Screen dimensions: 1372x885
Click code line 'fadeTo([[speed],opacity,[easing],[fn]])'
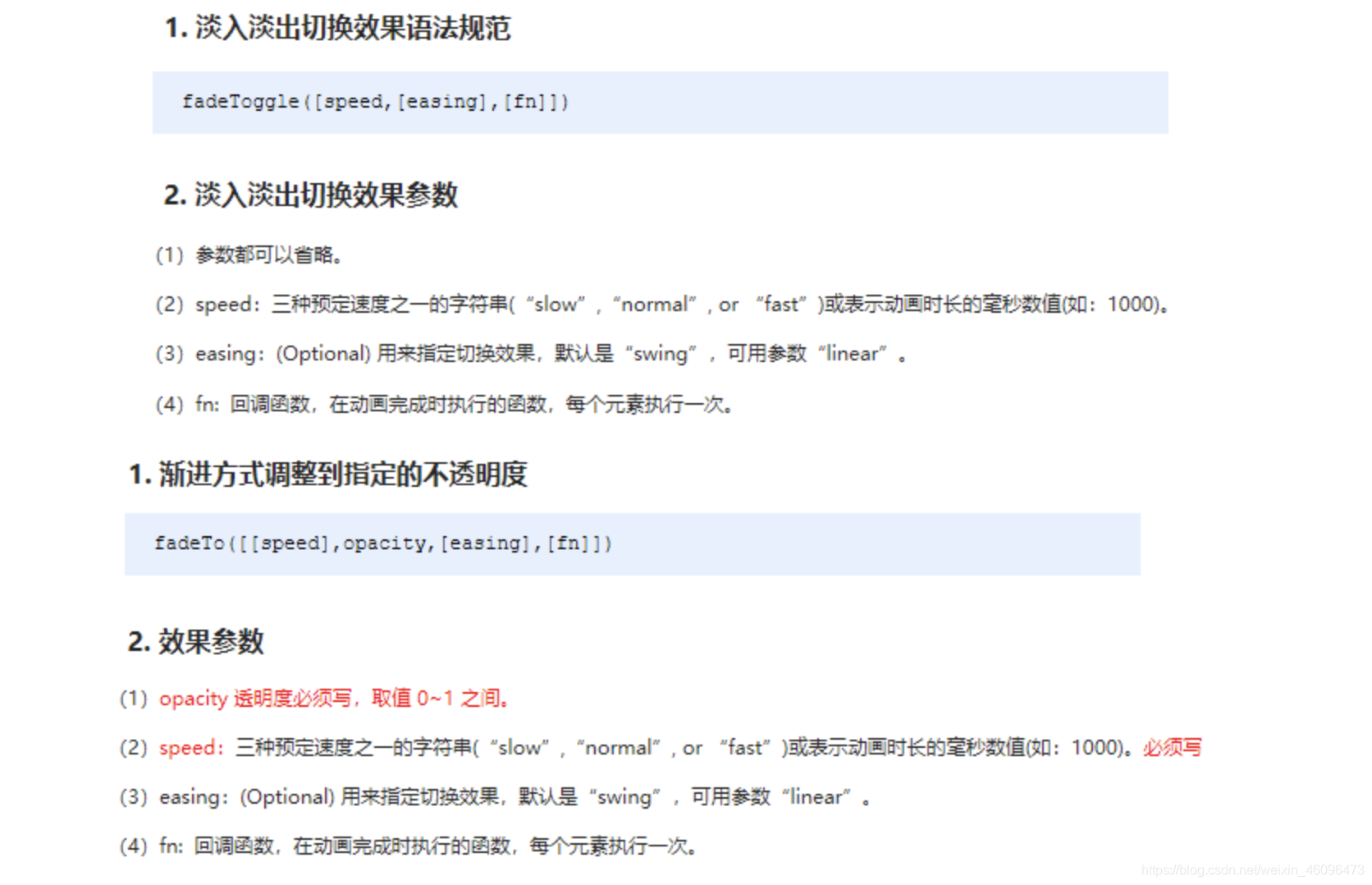tap(383, 543)
